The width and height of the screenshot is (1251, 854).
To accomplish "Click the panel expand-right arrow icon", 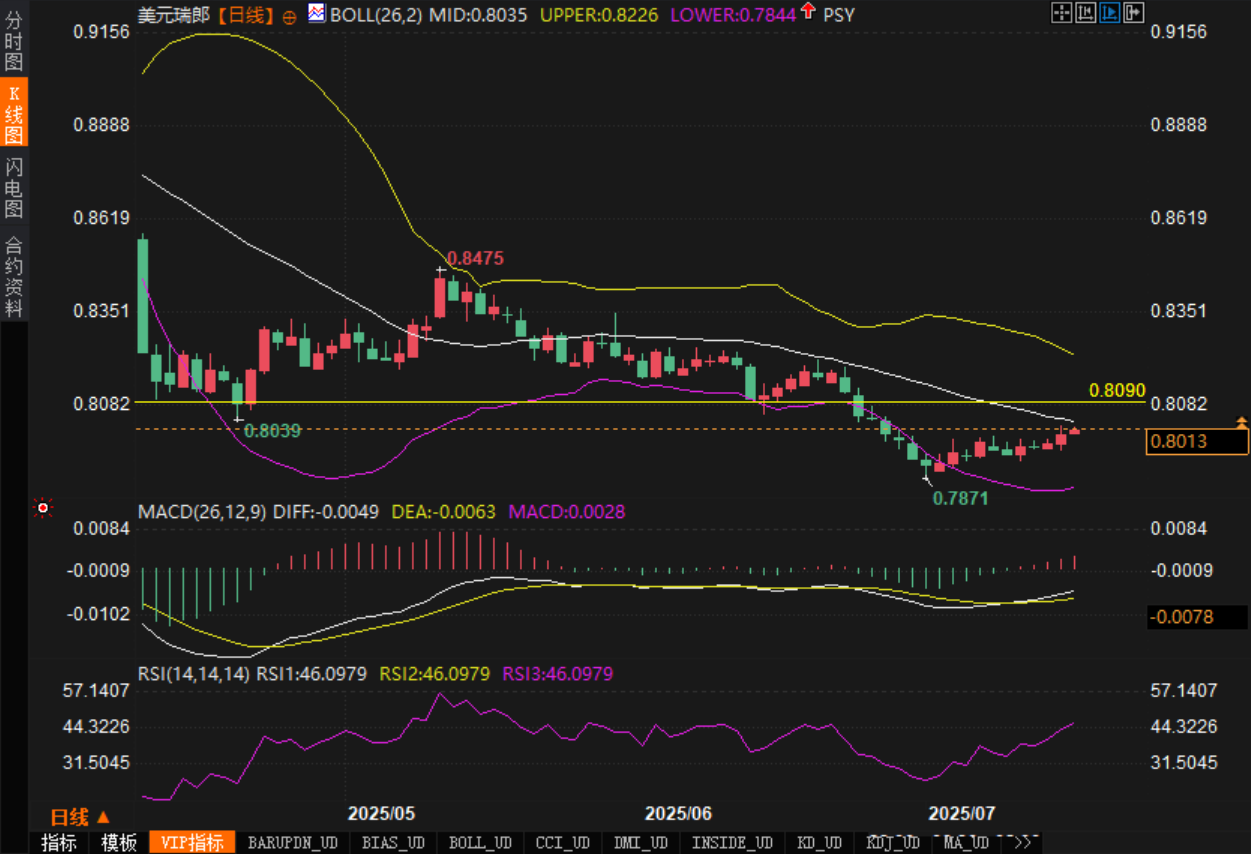I will tap(1133, 12).
